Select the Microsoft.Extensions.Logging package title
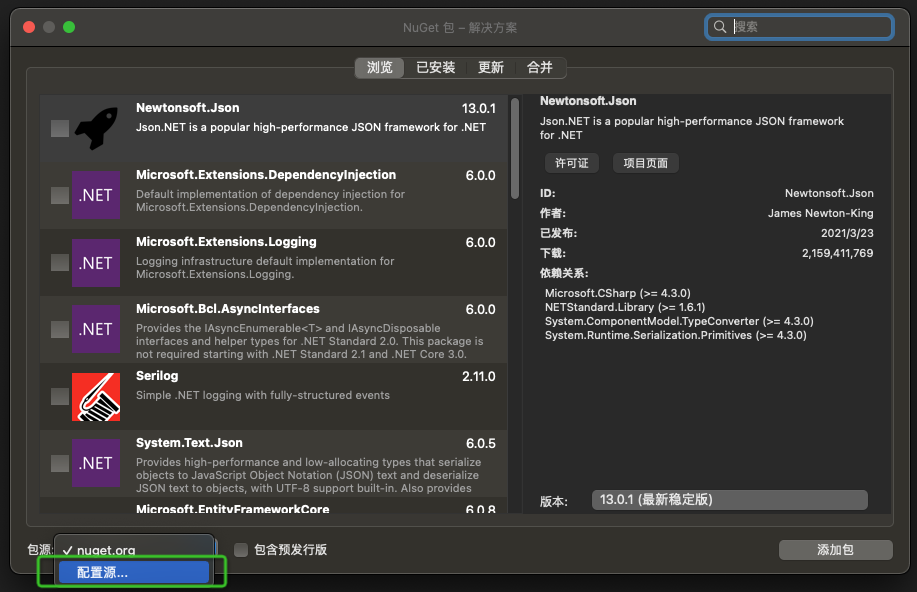The height and width of the screenshot is (592, 917). tap(226, 242)
